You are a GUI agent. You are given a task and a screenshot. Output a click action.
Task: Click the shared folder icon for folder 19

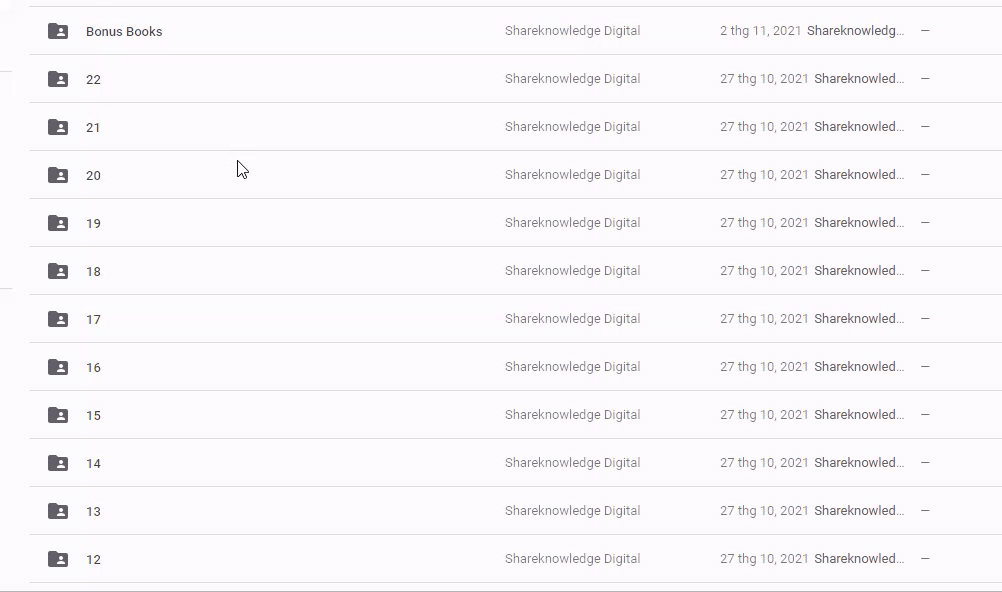pos(58,223)
